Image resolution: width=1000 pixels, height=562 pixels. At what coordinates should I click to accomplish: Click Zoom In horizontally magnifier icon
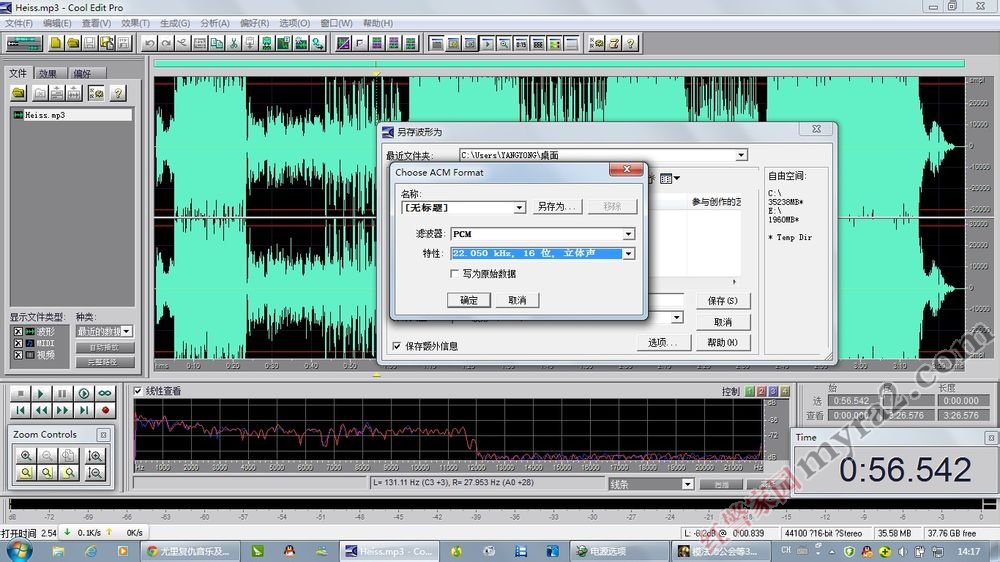tap(26, 455)
